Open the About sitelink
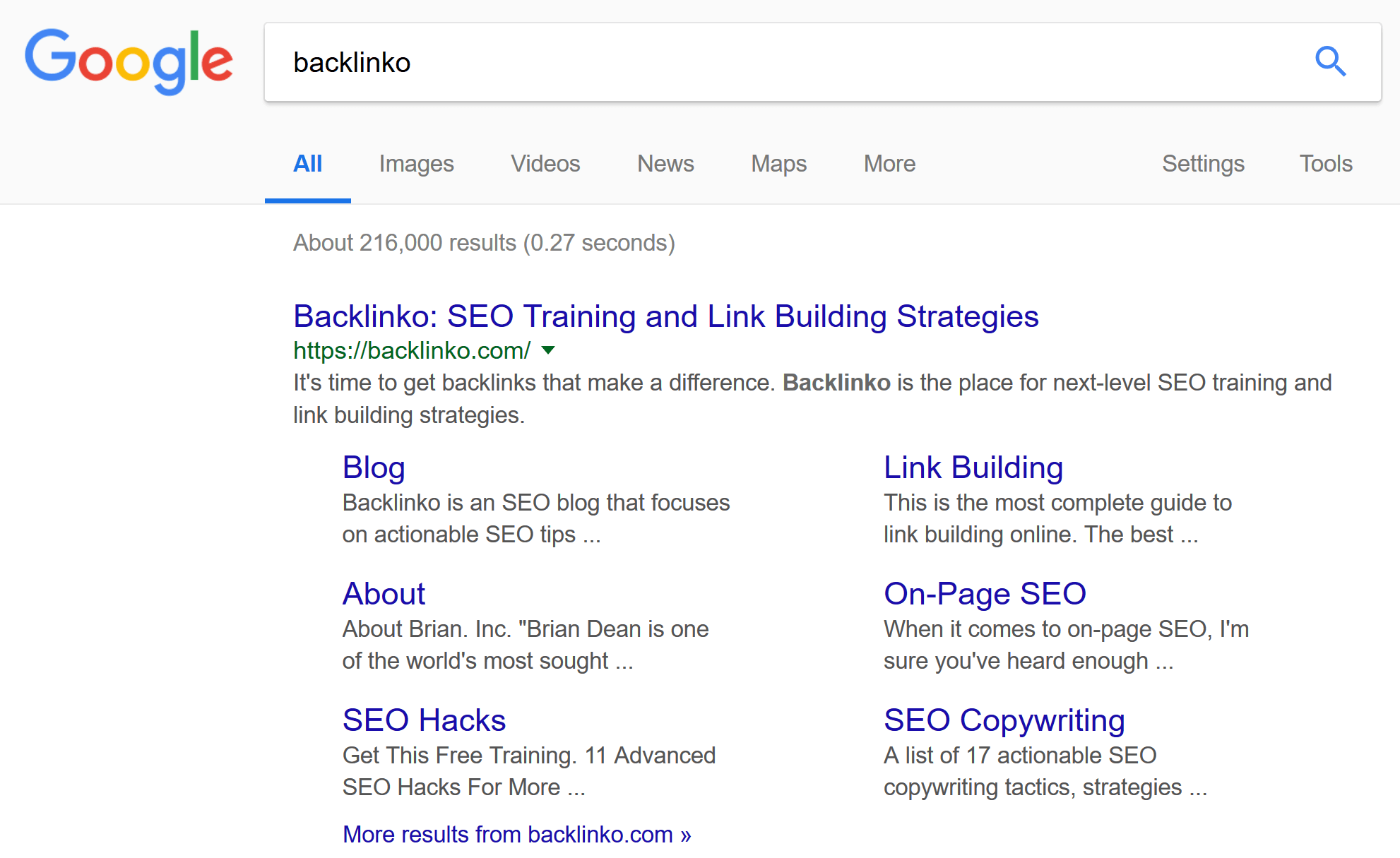The width and height of the screenshot is (1400, 858). click(x=384, y=594)
